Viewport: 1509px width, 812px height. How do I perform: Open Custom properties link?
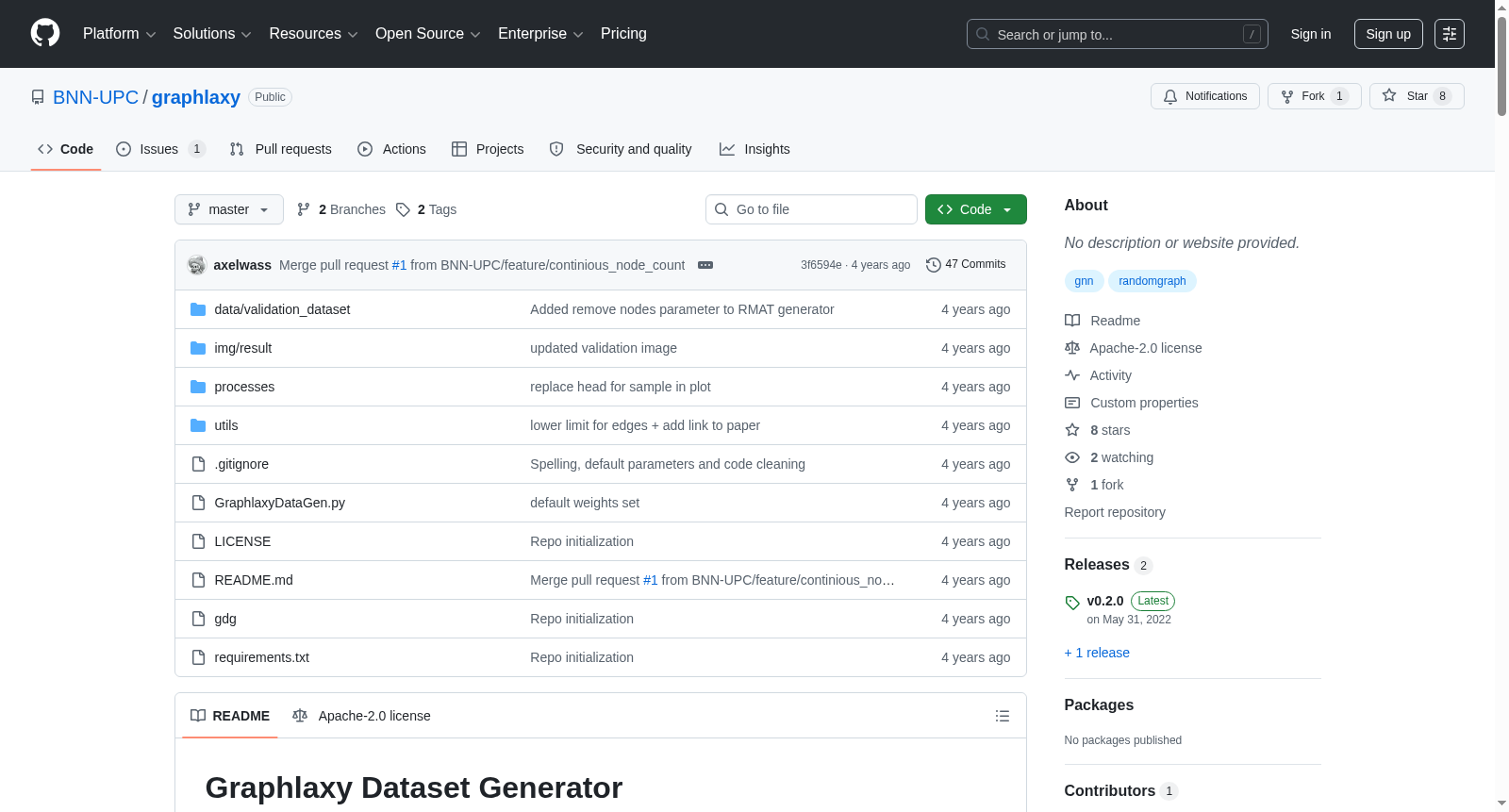tap(1132, 403)
